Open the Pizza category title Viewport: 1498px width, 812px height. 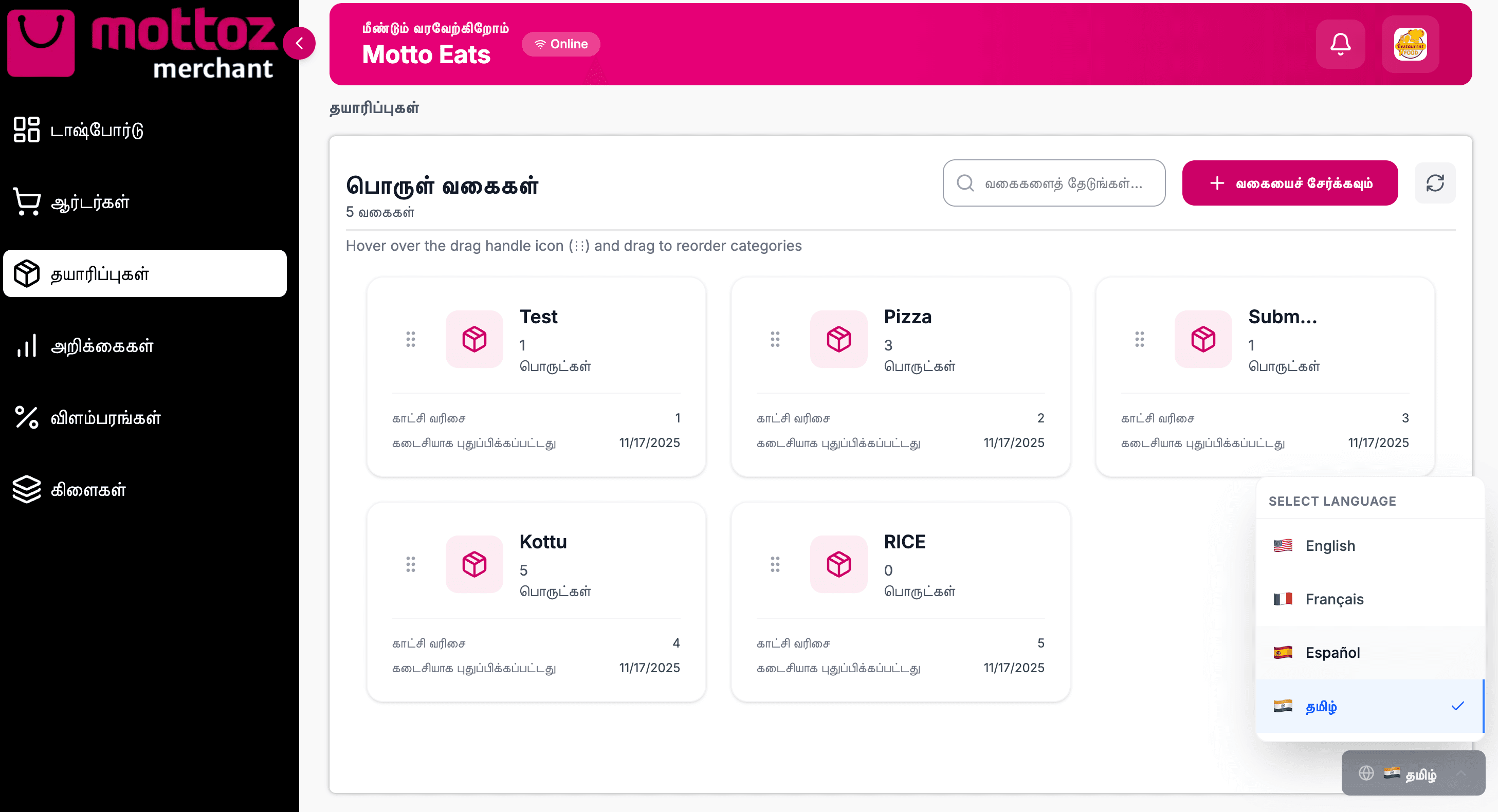(x=908, y=317)
